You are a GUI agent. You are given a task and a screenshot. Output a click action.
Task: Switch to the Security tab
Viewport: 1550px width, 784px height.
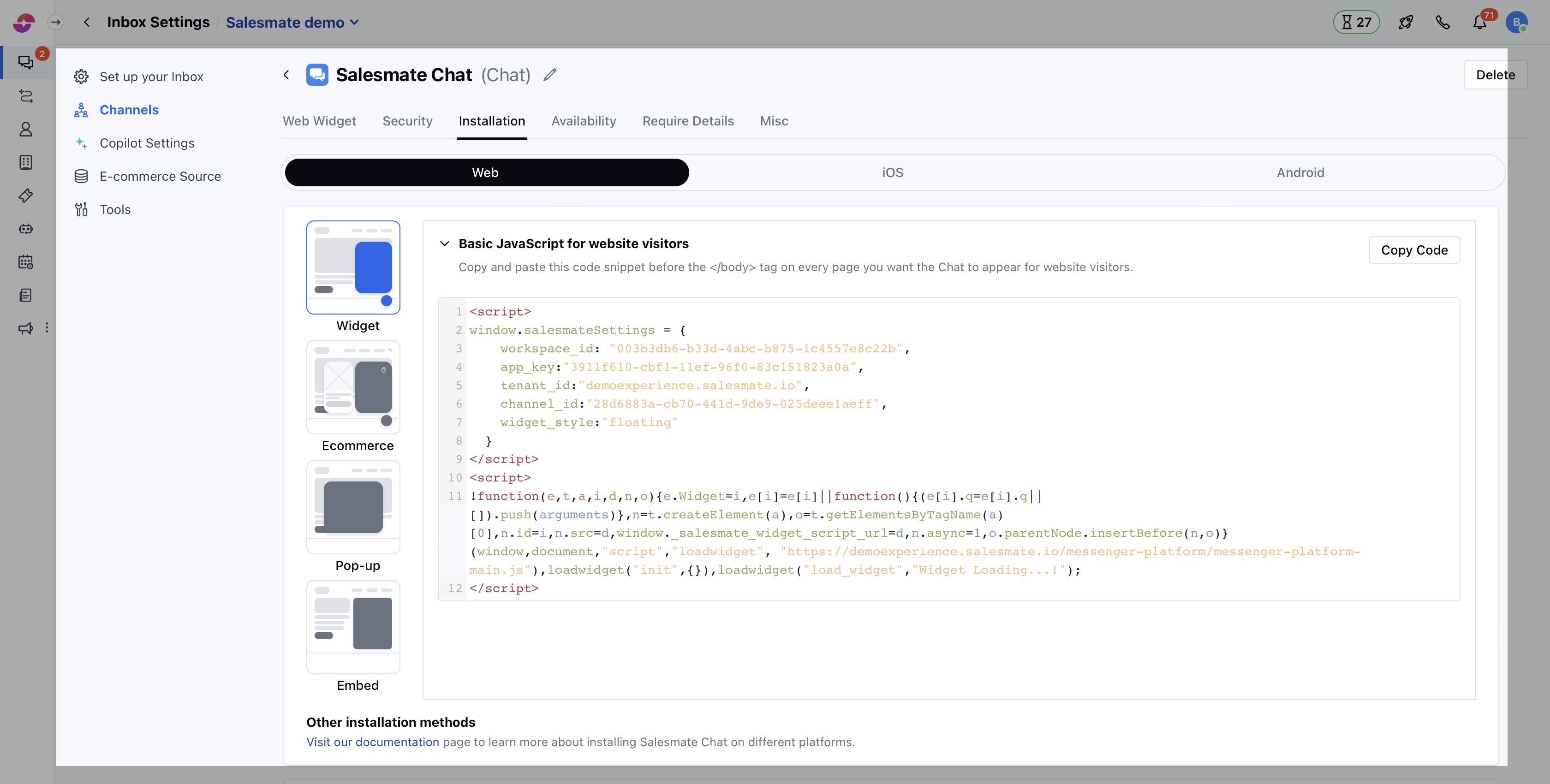407,121
